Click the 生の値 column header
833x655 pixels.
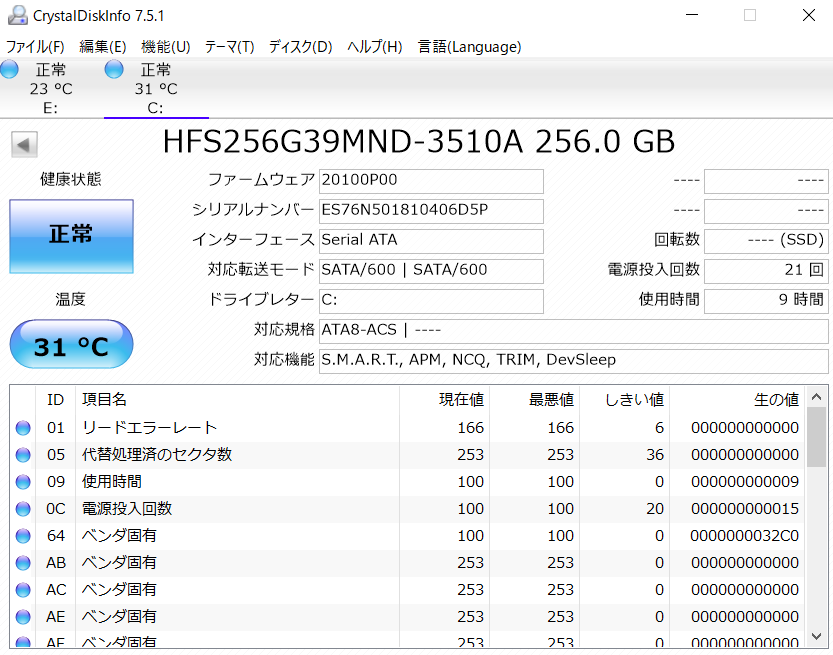(x=775, y=400)
